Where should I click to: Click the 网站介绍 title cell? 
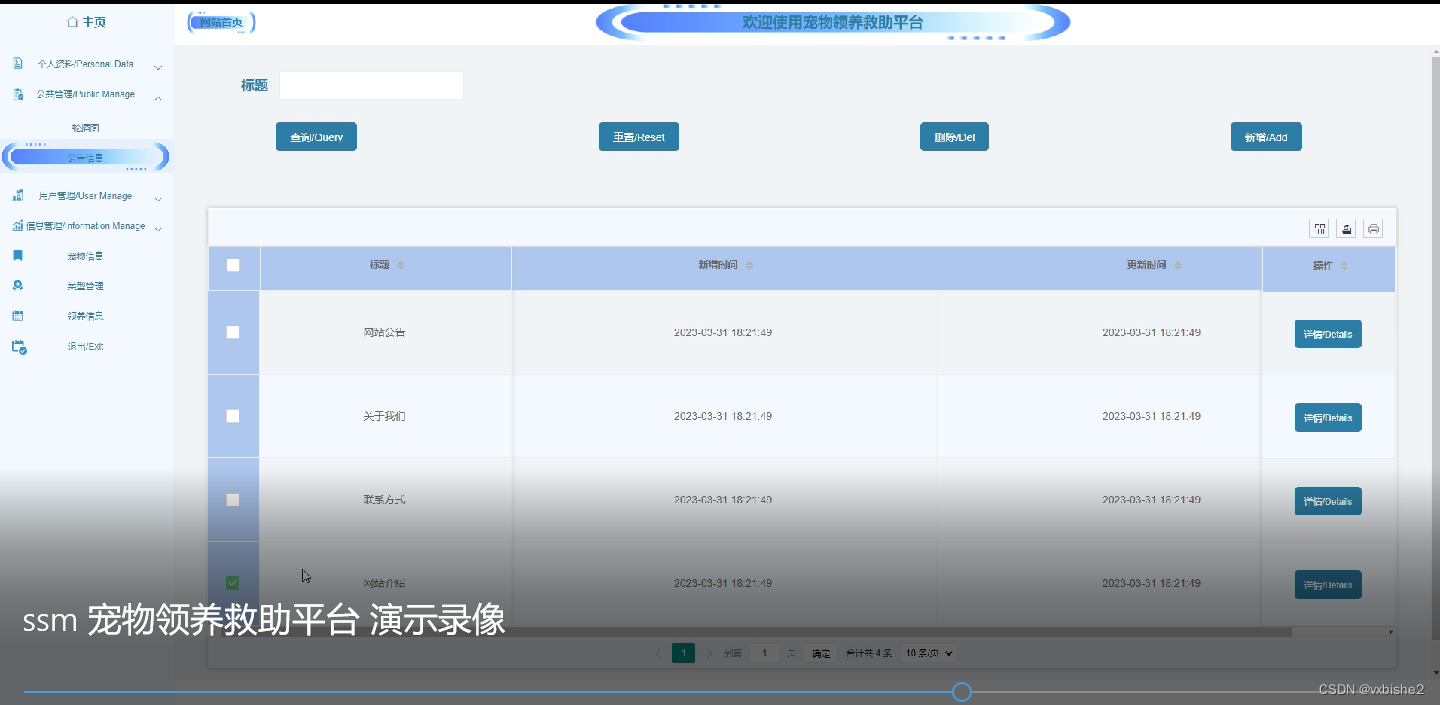click(385, 583)
